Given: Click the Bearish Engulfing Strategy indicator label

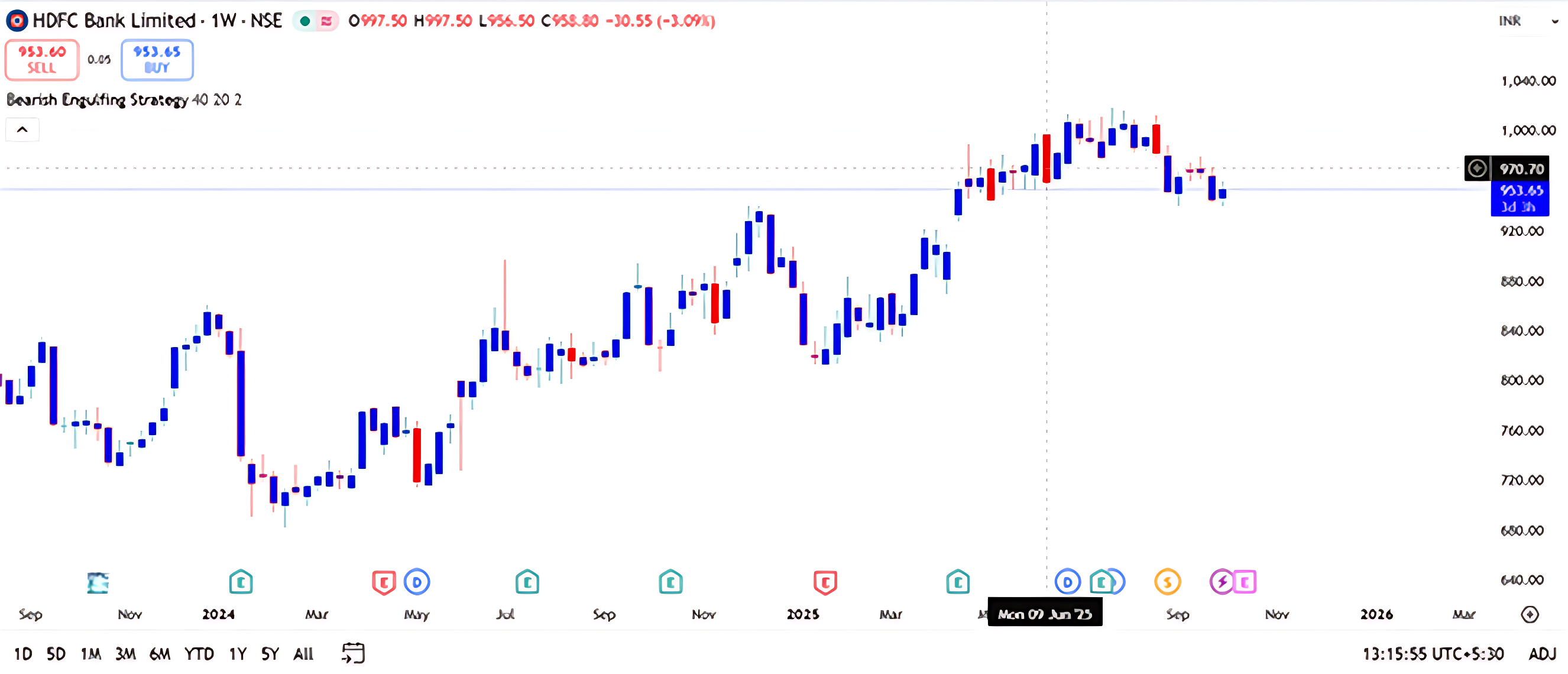Looking at the screenshot, I should click(x=98, y=100).
